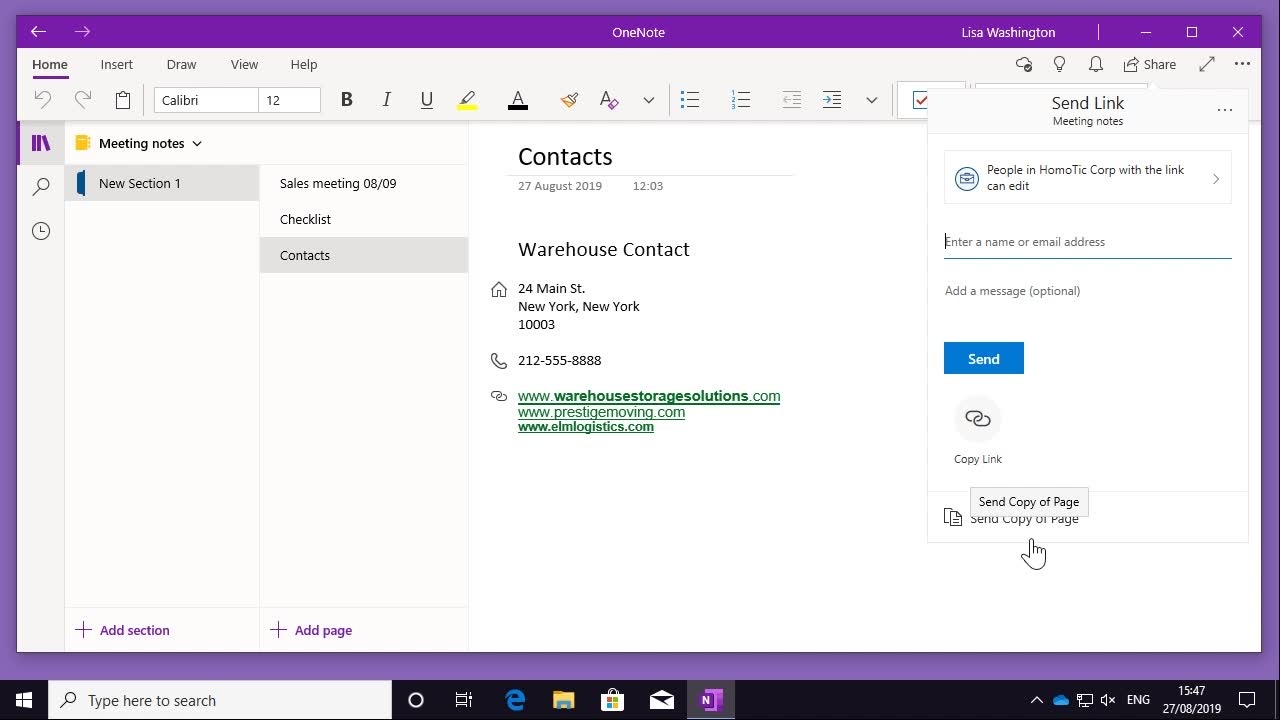This screenshot has height=720, width=1280.
Task: Click the format painter icon
Action: 569,100
